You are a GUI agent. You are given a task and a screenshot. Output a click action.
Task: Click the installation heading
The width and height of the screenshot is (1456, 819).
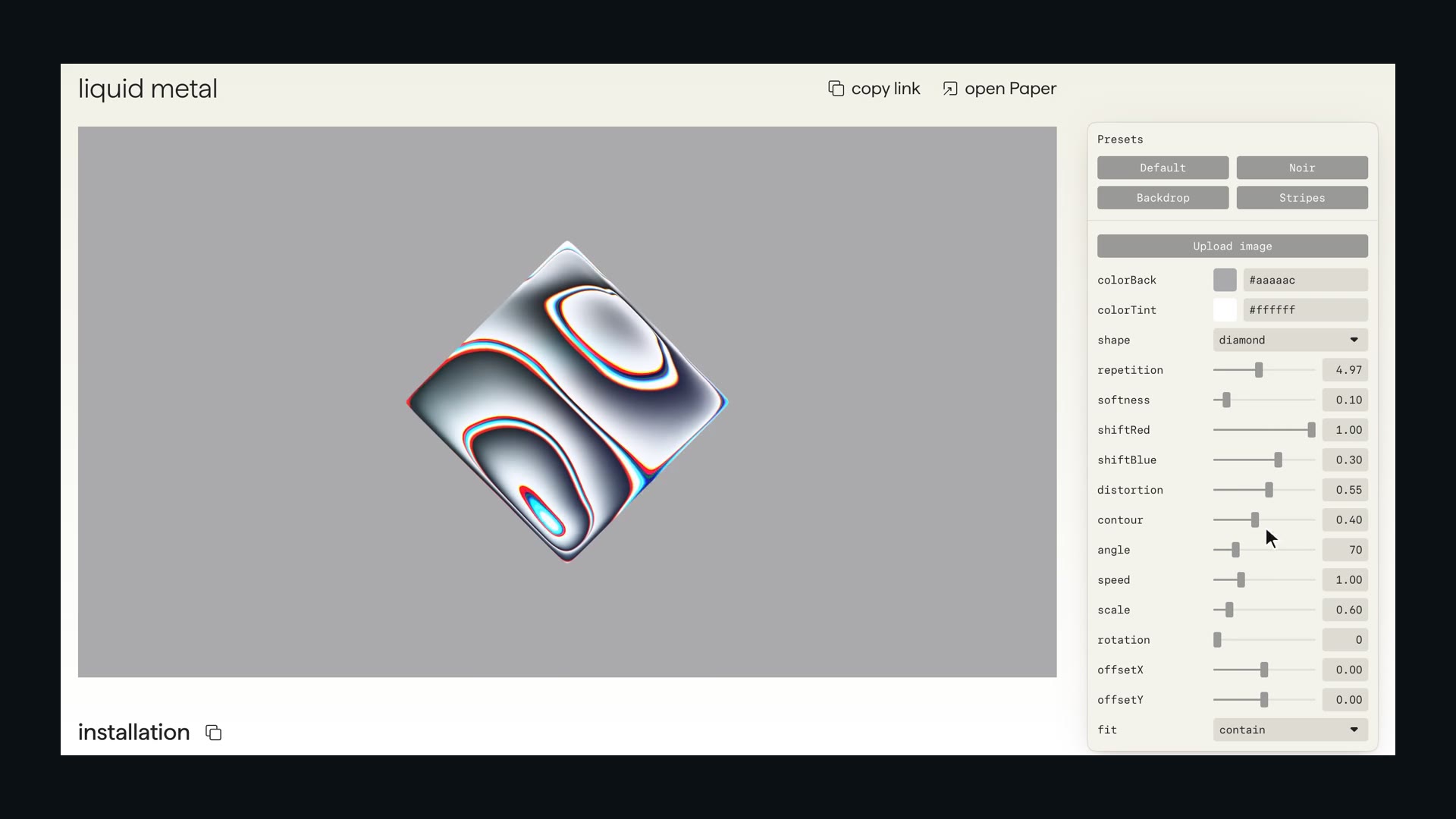(134, 733)
